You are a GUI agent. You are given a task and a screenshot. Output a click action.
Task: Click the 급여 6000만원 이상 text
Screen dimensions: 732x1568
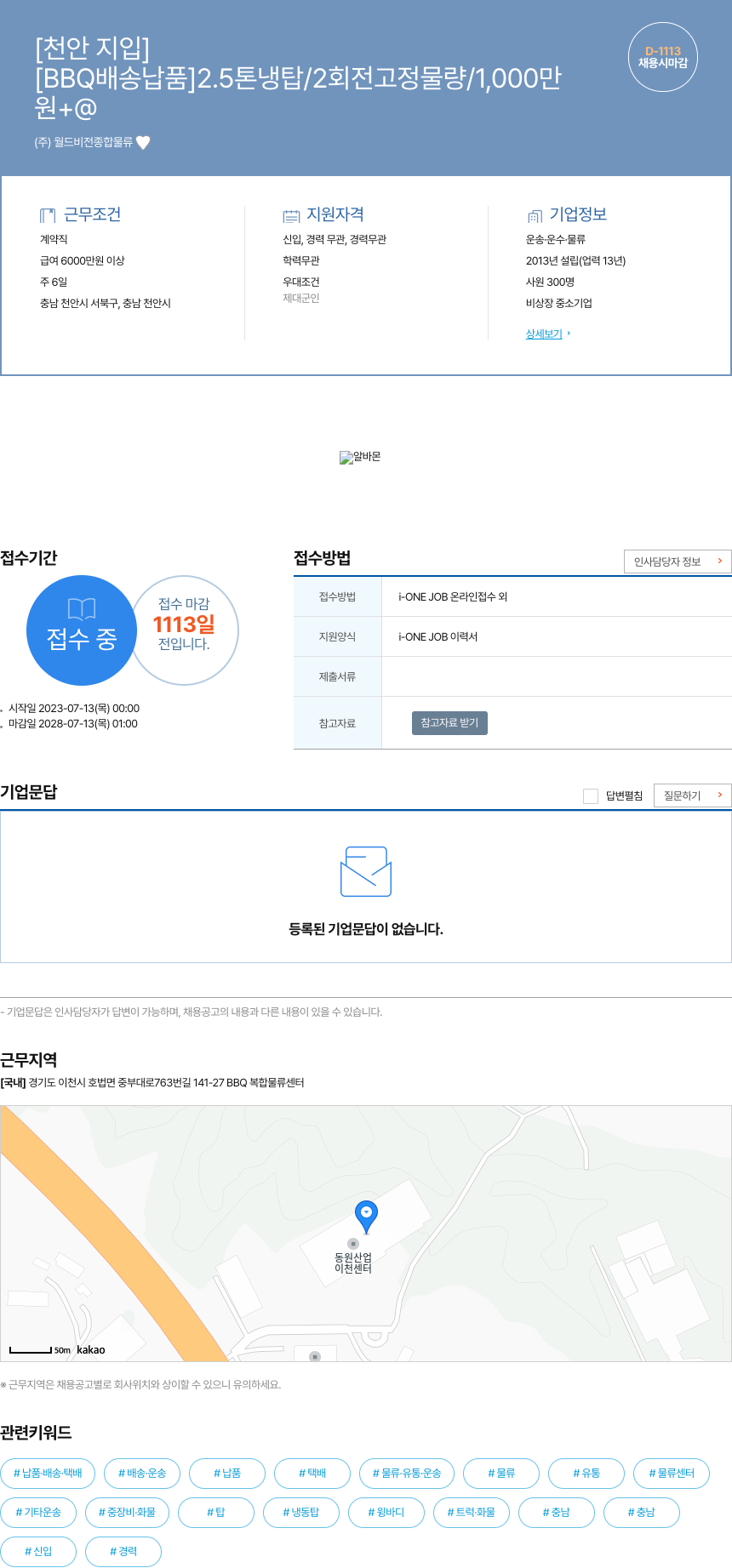(83, 260)
